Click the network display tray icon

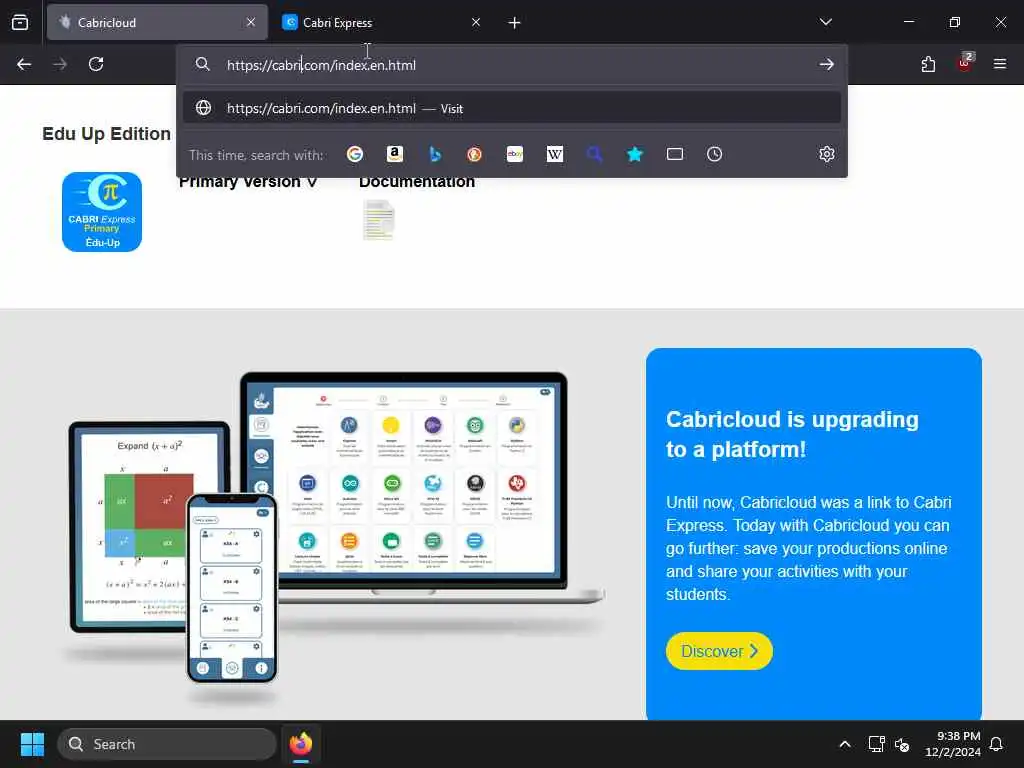876,744
